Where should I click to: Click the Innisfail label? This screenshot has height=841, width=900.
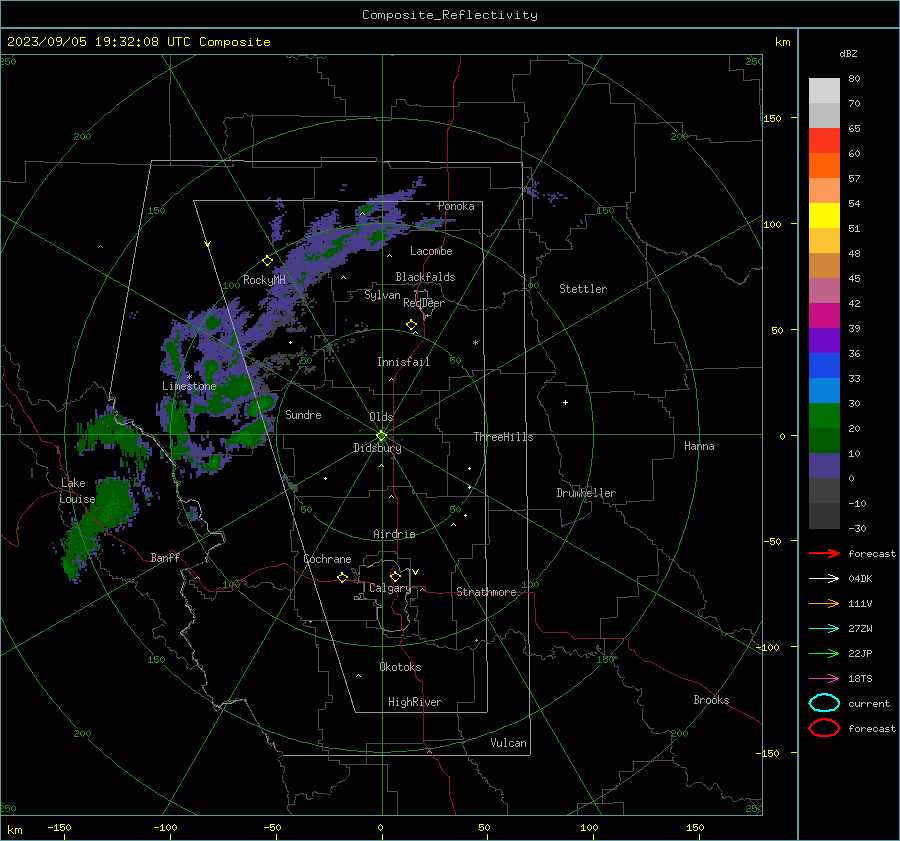click(403, 362)
